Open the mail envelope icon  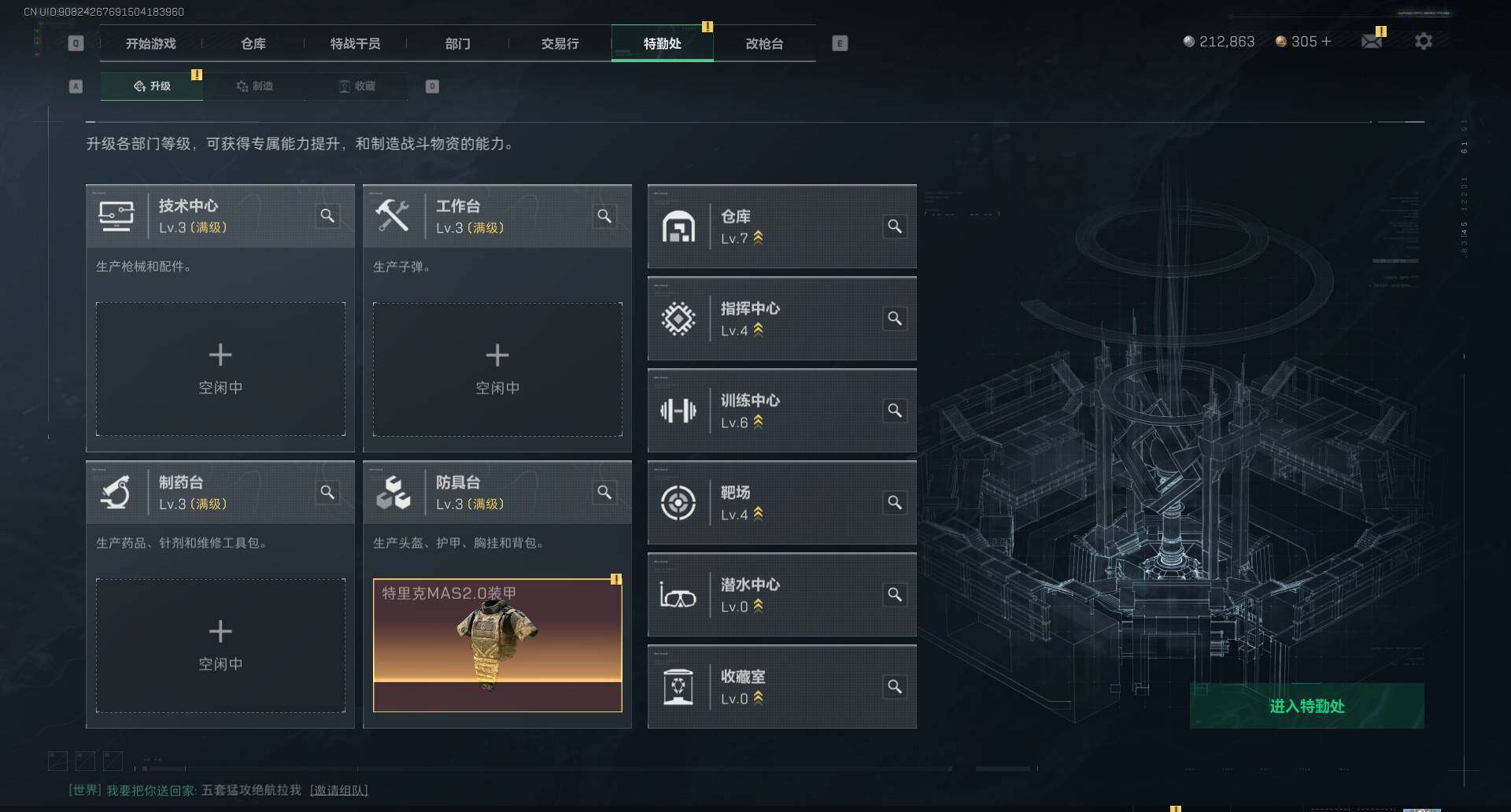tap(1372, 41)
